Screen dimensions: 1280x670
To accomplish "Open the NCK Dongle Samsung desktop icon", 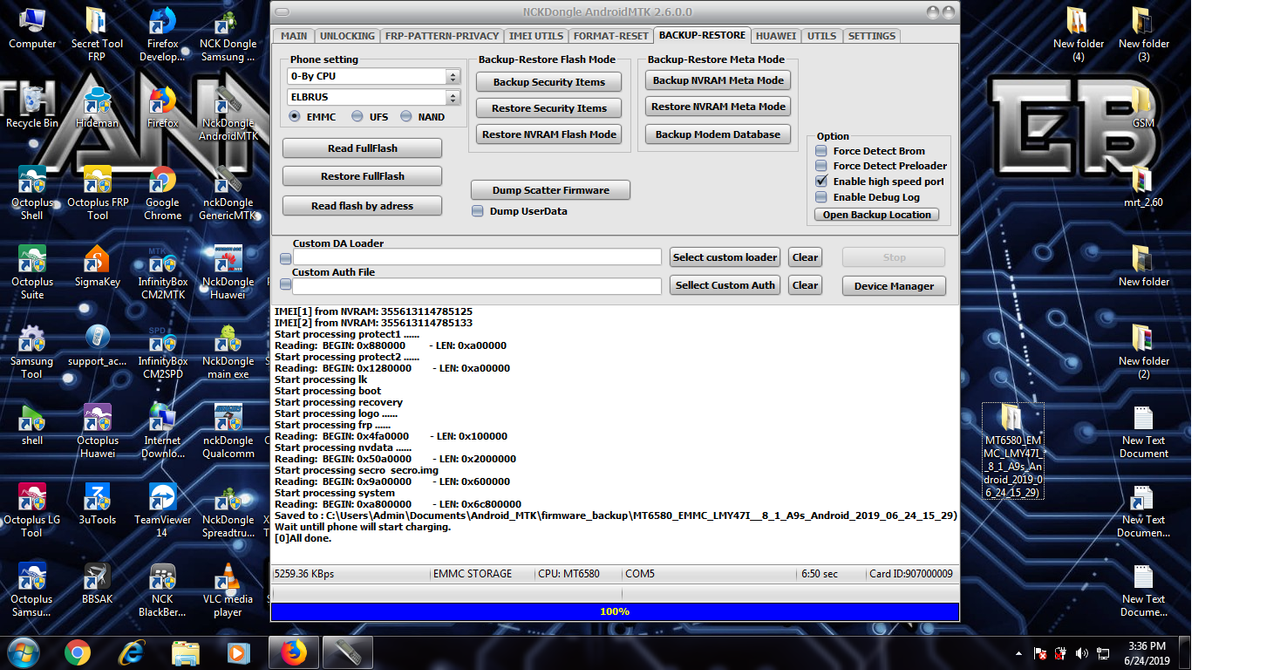I will tap(228, 35).
